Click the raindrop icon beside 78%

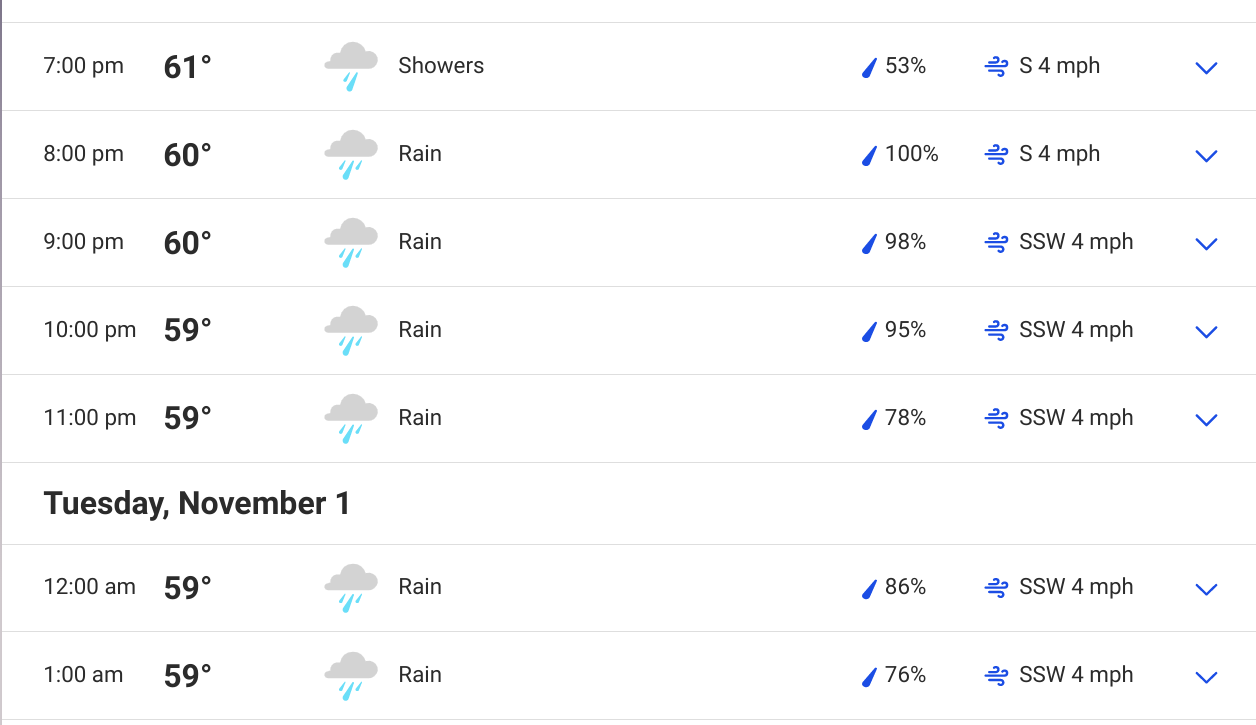[869, 419]
